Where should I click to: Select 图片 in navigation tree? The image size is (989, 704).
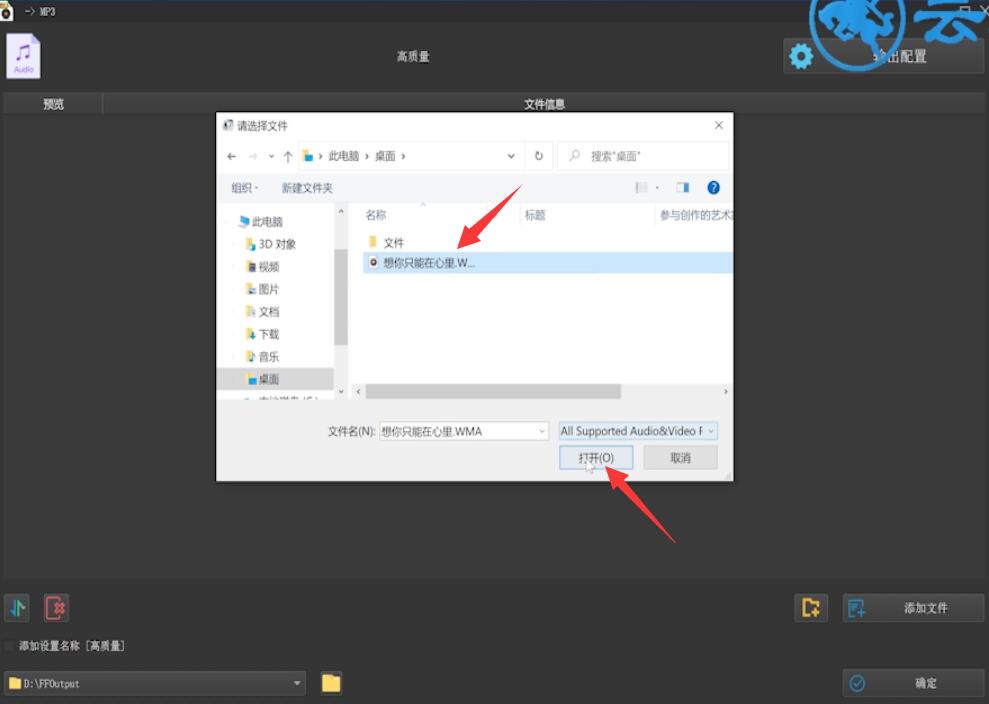[x=262, y=289]
